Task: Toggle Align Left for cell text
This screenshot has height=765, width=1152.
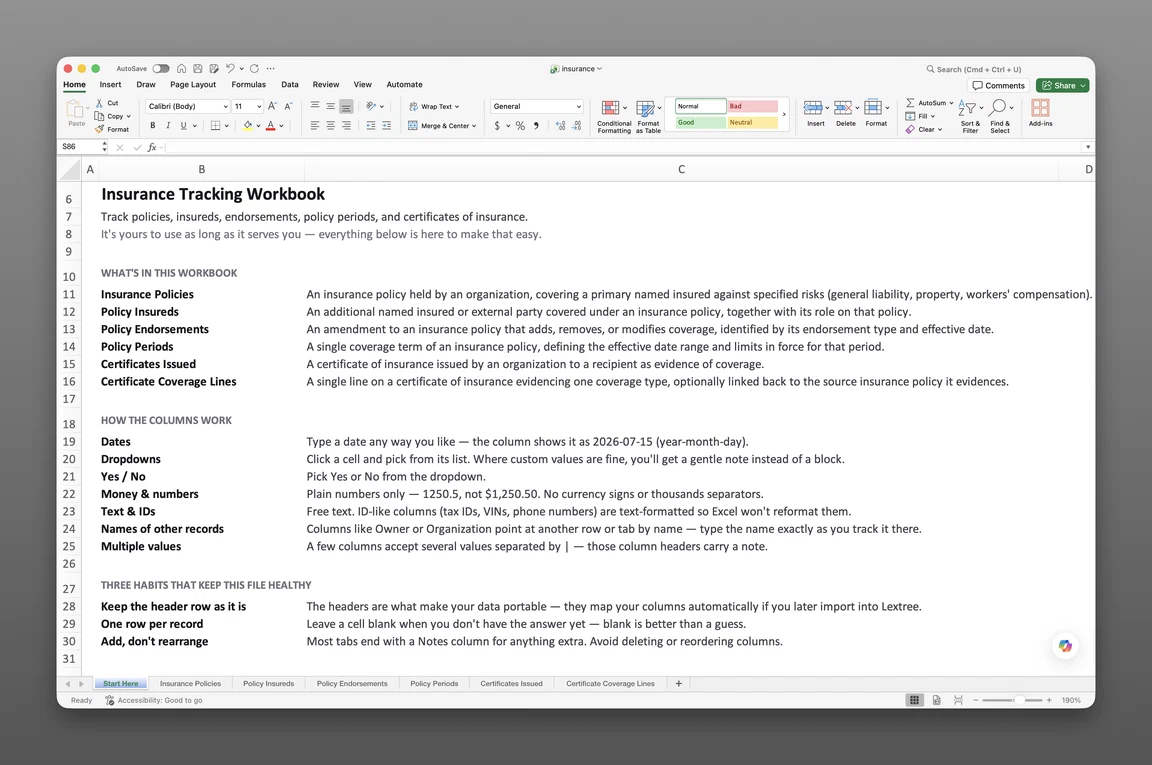Action: (314, 126)
